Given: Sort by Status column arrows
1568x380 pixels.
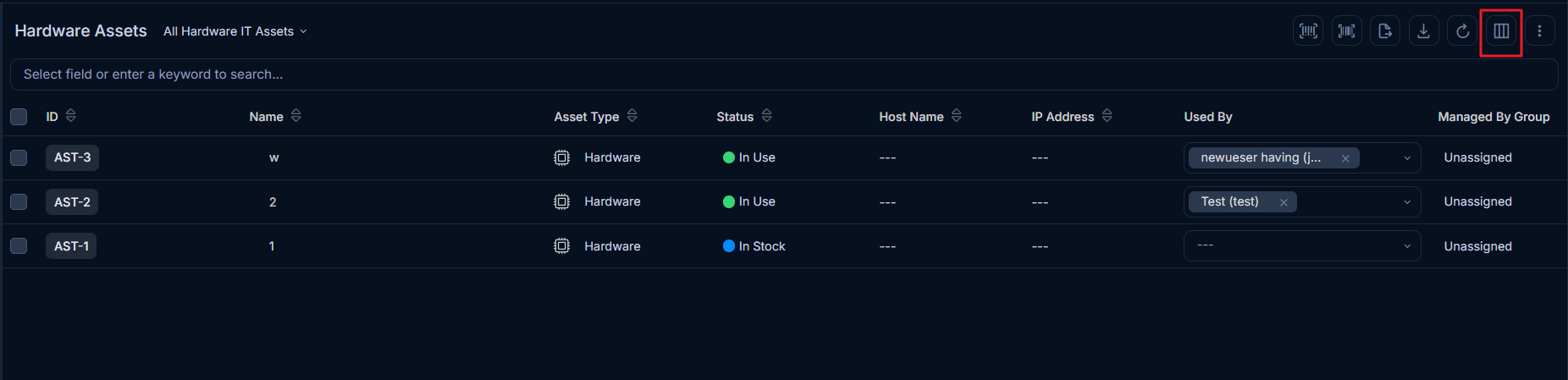Looking at the screenshot, I should (767, 115).
